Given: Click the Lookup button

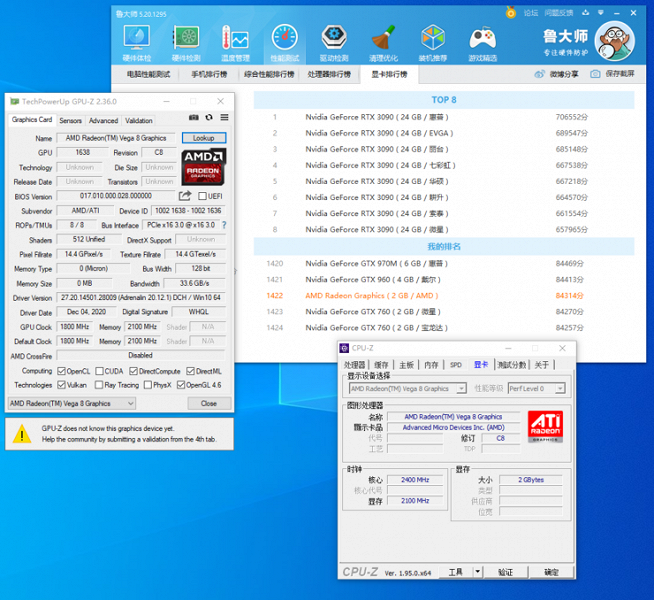Looking at the screenshot, I should tap(203, 138).
